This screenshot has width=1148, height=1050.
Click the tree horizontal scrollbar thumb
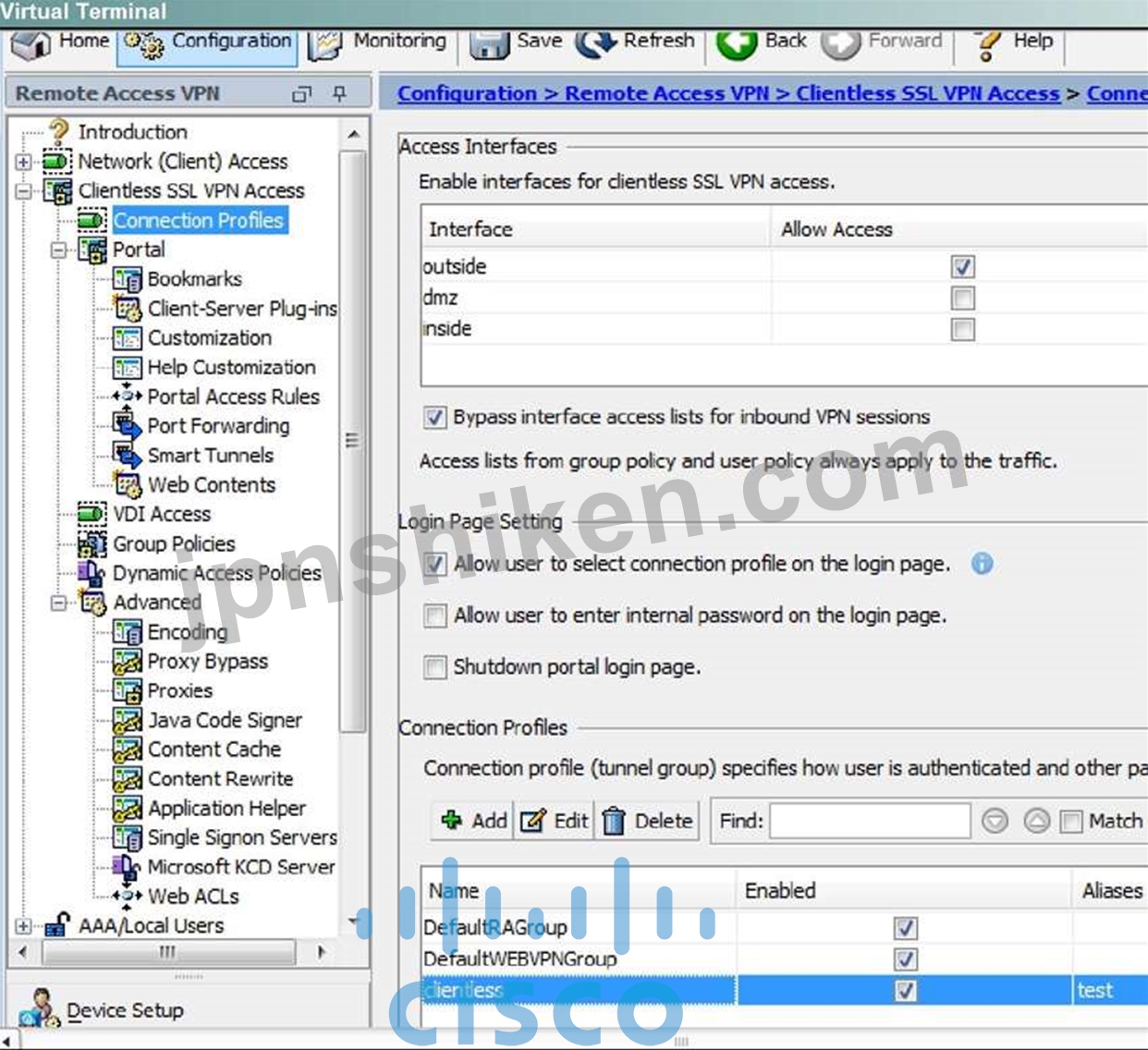pyautogui.click(x=168, y=951)
